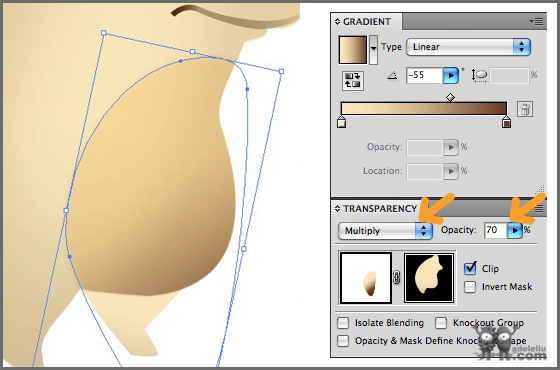
Task: Collapse the Transparency panel via title arrows
Action: 338,209
